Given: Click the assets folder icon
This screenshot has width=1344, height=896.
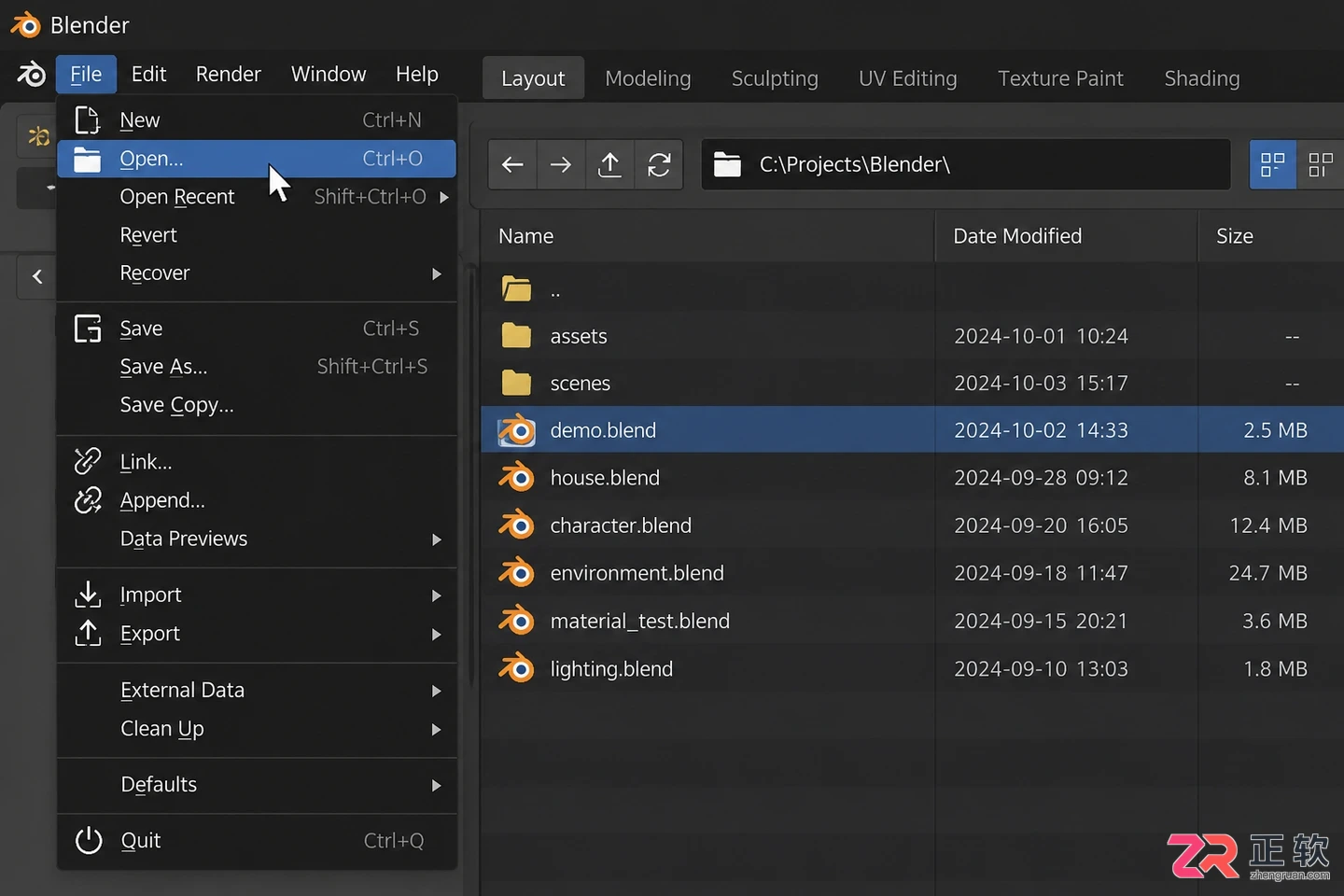Looking at the screenshot, I should [x=516, y=335].
